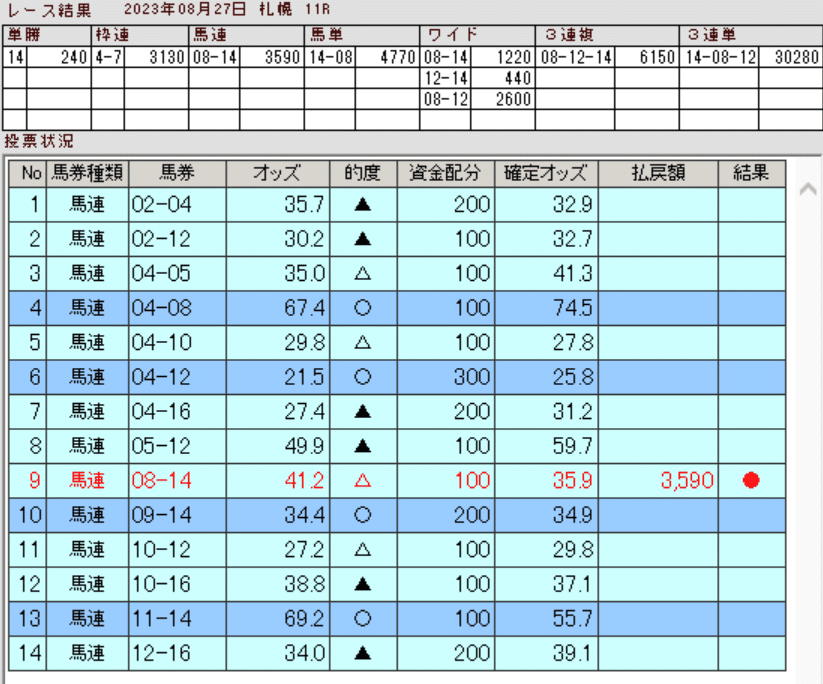This screenshot has width=823, height=684.
Task: Click the 39.1 confirmed odds value
Action: pos(573,654)
